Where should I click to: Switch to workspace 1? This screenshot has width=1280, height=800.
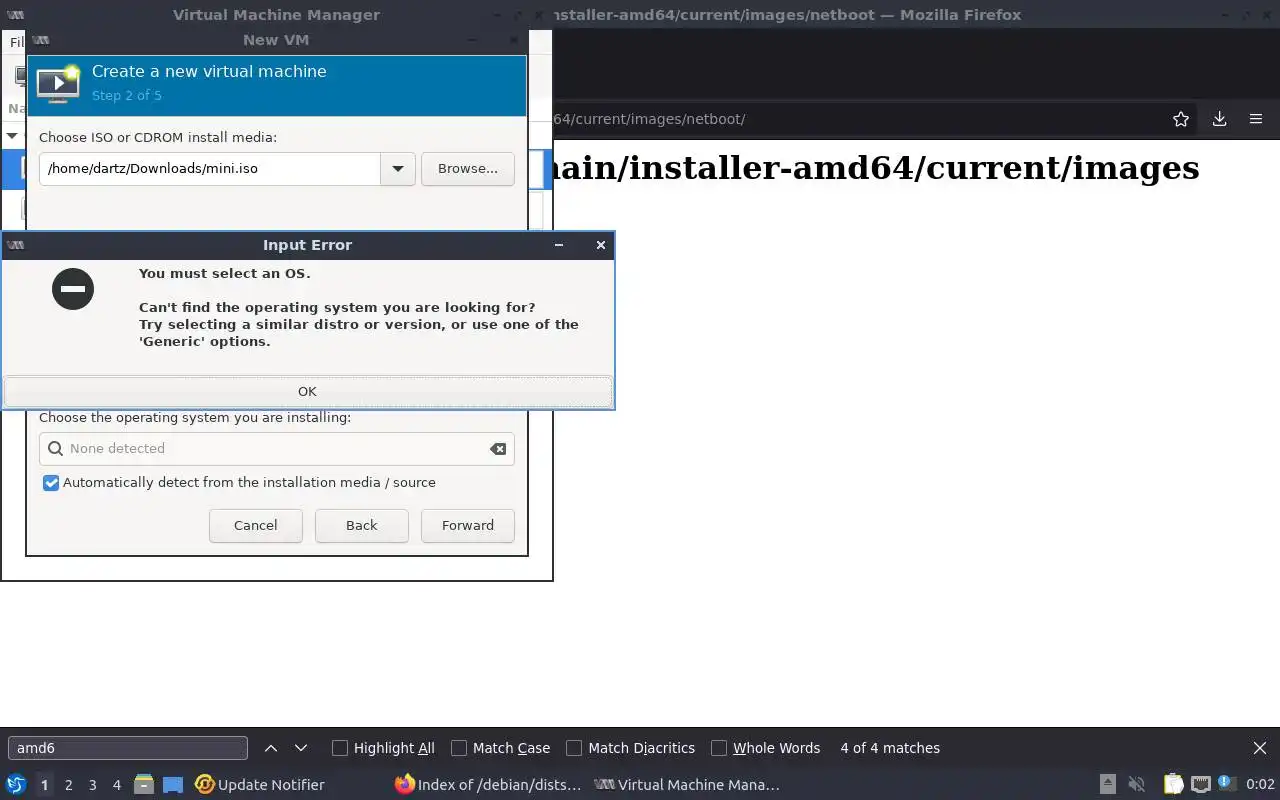pos(44,785)
